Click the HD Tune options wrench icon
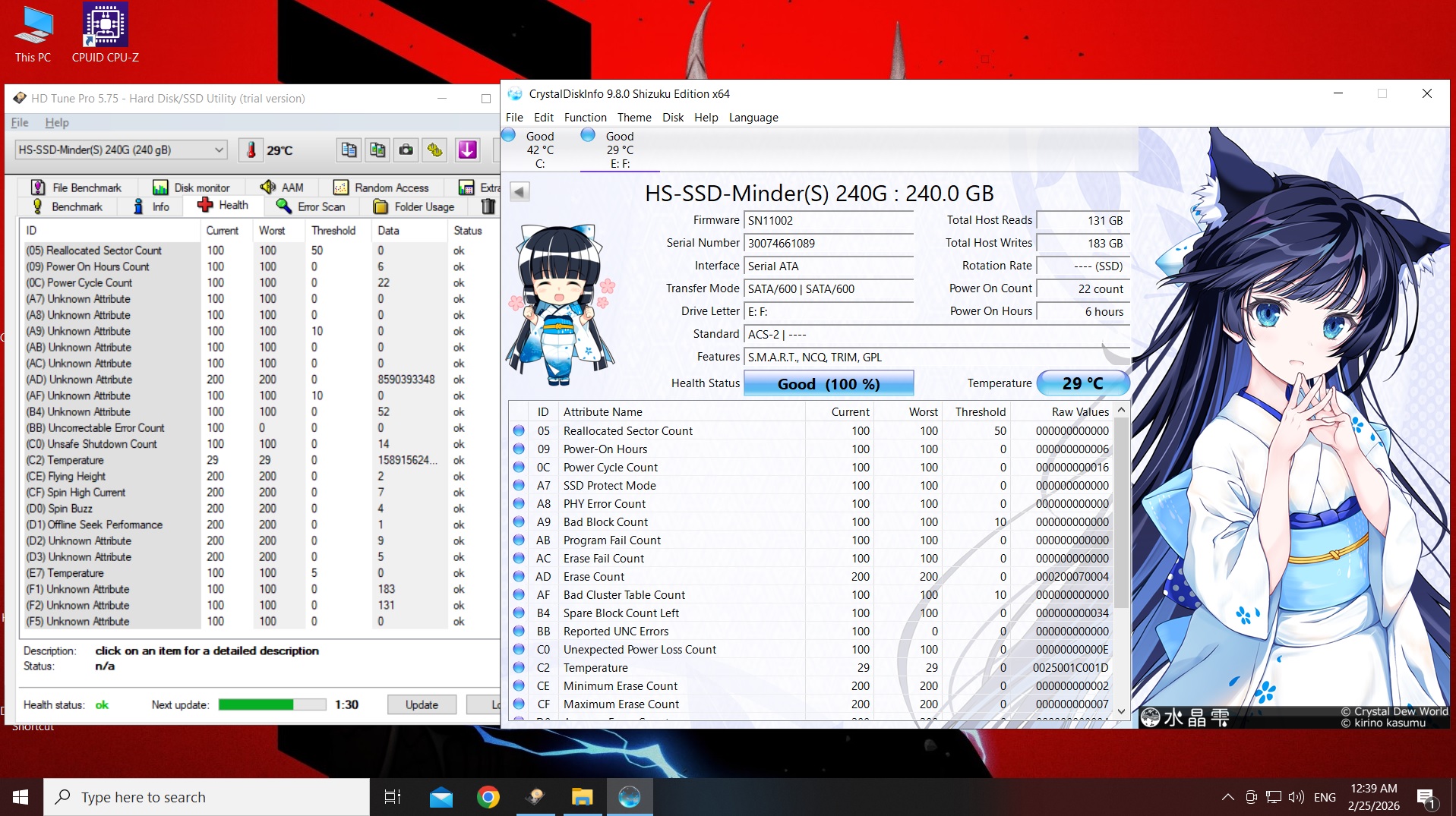Viewport: 1456px width, 816px height. (x=435, y=150)
